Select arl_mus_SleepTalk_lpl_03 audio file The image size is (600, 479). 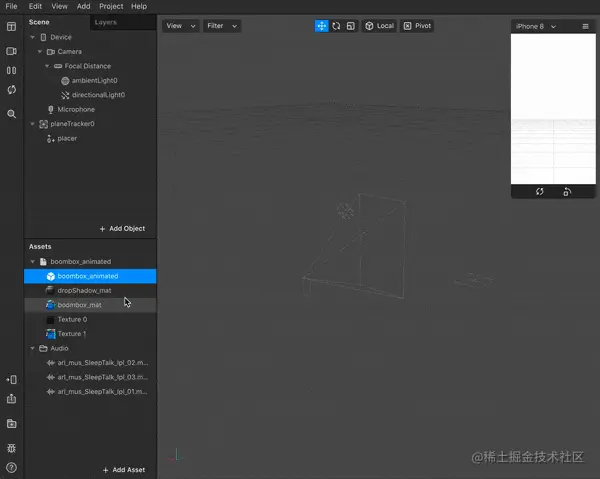pos(90,377)
